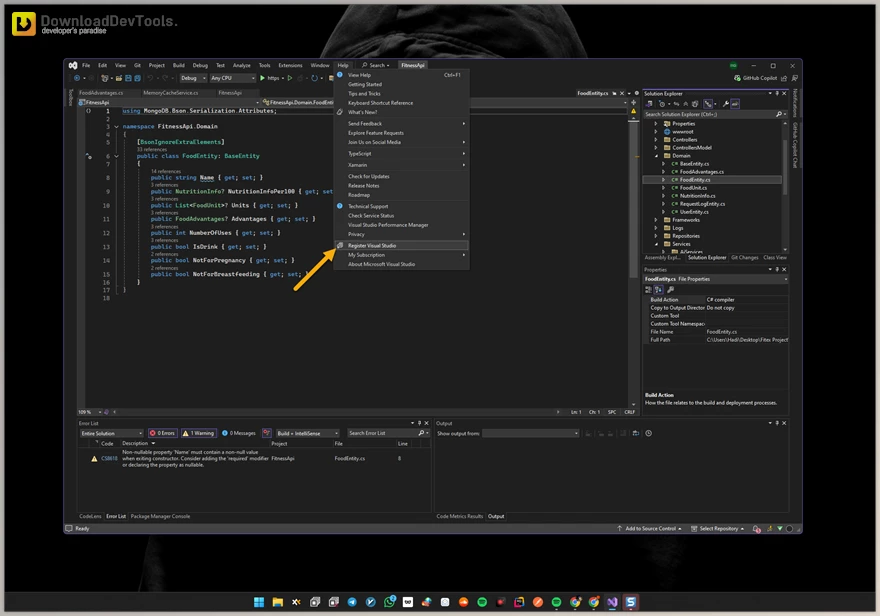This screenshot has height=616, width=880.
Task: Collapse all items in Solution Explorer
Action: pos(686,103)
